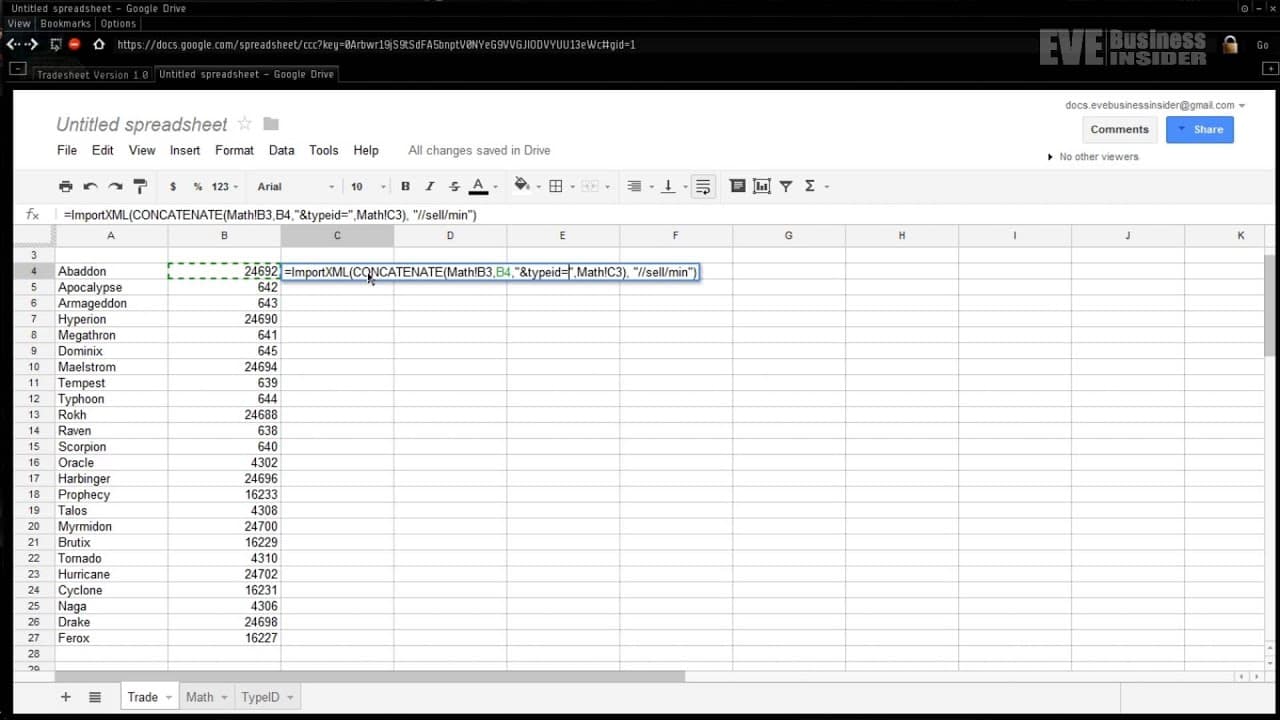
Task: Toggle italic formatting
Action: pyautogui.click(x=430, y=186)
